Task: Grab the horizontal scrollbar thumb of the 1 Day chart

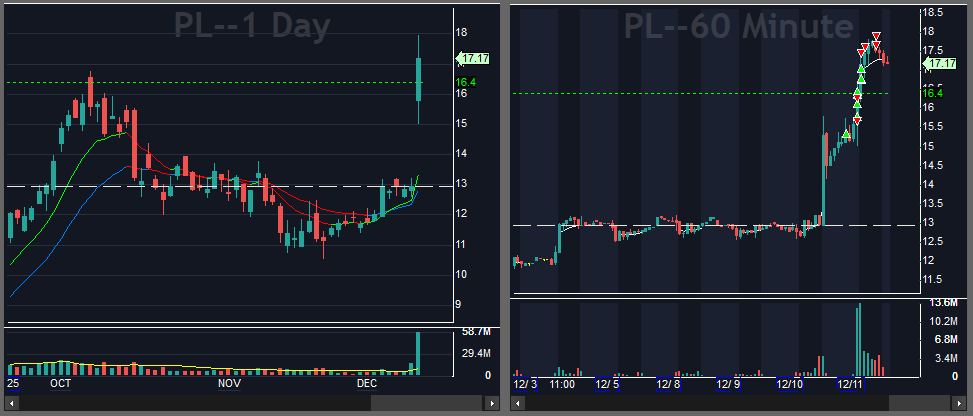Action: coord(427,404)
